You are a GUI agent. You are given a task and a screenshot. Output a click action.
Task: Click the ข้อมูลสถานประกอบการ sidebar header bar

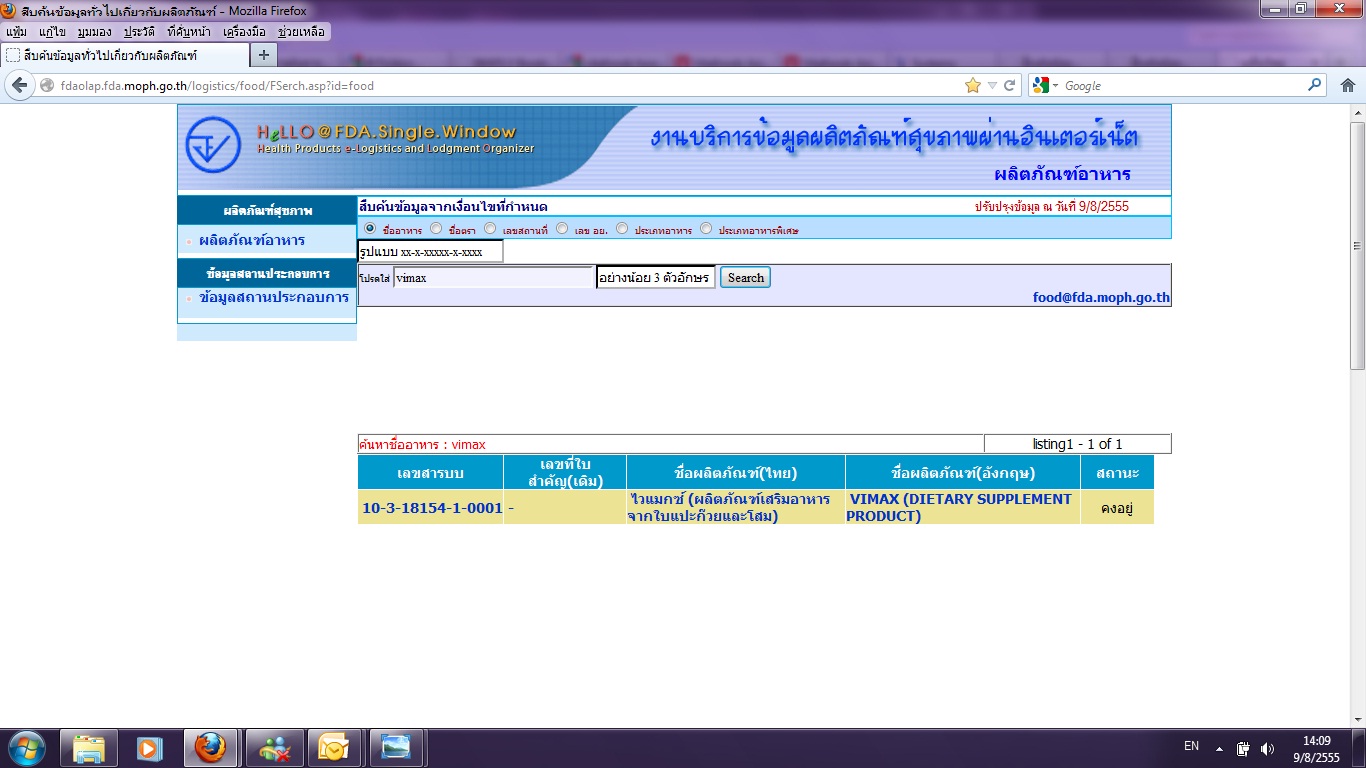pyautogui.click(x=267, y=273)
